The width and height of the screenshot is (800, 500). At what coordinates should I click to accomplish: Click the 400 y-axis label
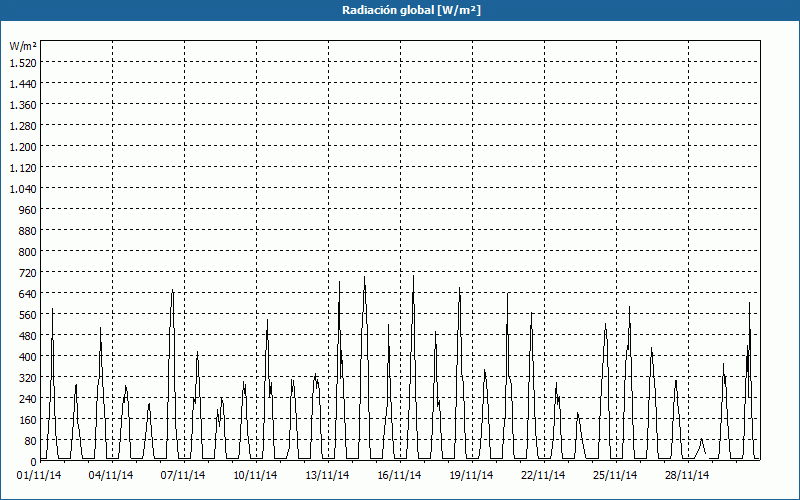[x=28, y=357]
